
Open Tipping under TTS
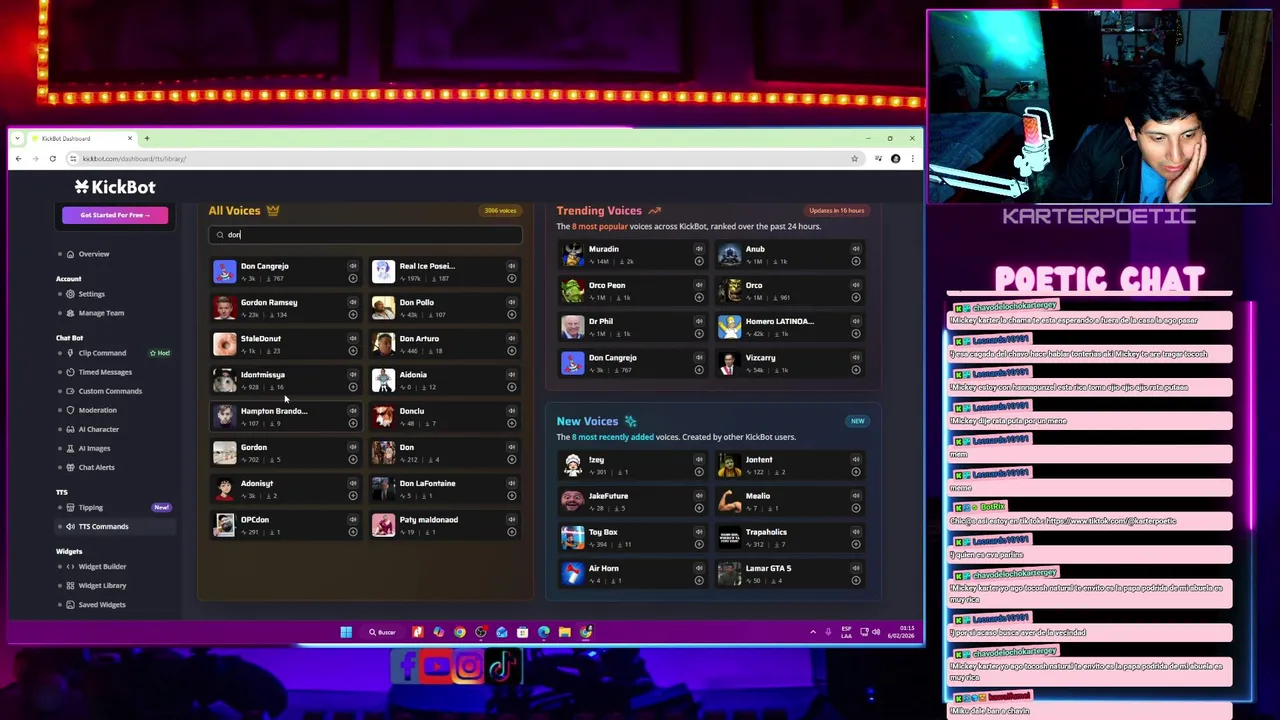[90, 507]
